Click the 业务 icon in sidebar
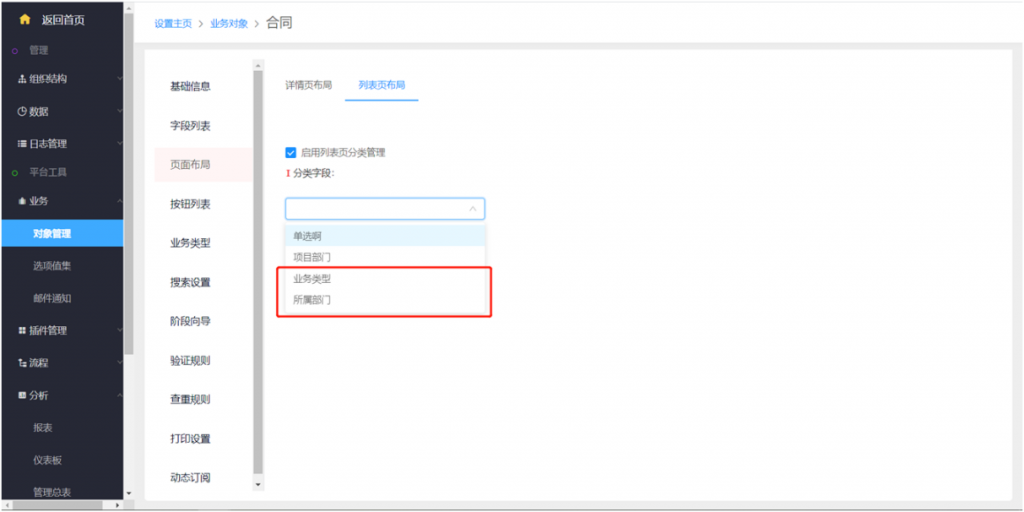Screen dimensions: 1024x512 (x=22, y=201)
